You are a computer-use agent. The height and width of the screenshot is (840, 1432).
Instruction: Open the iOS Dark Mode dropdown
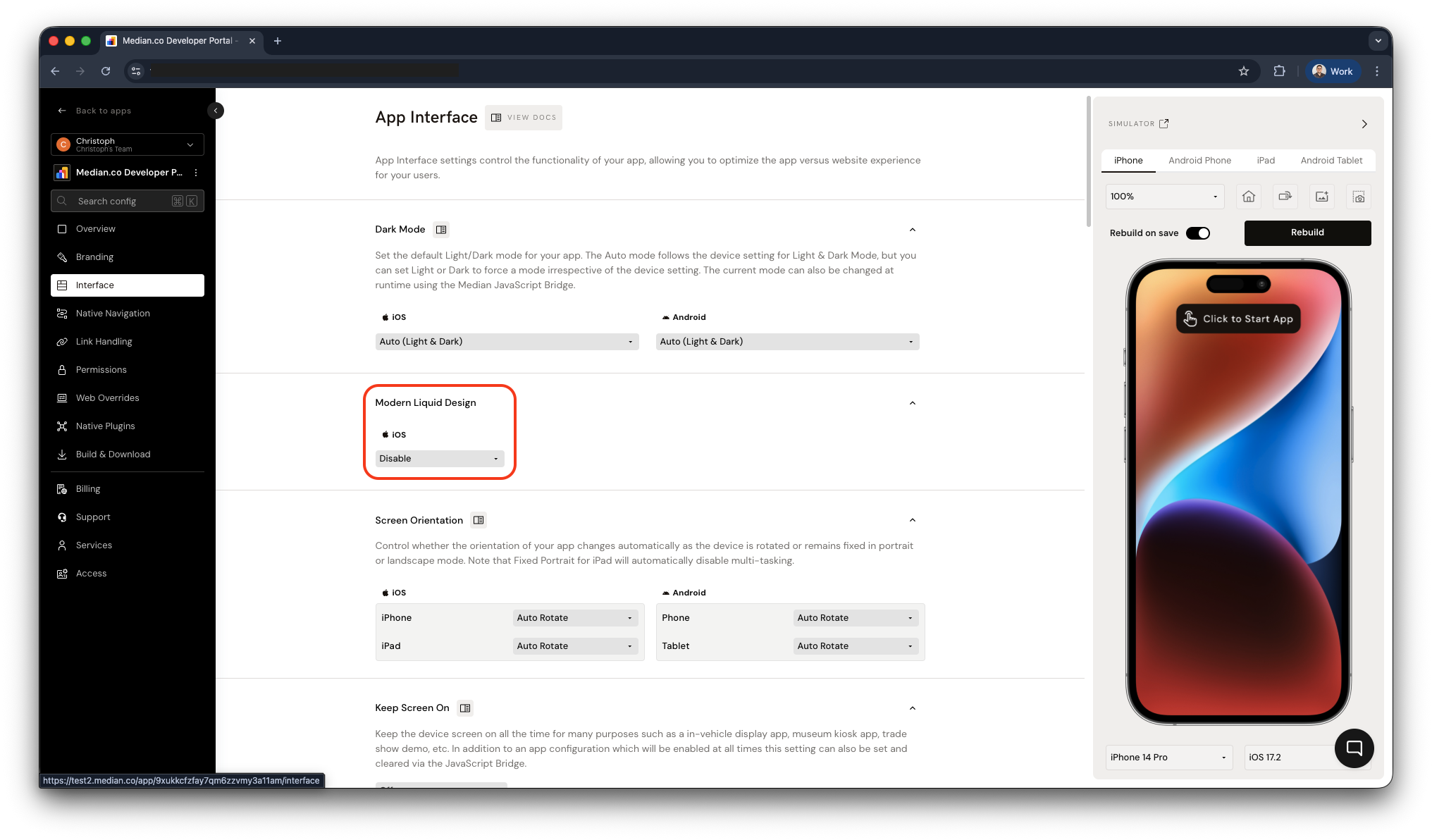tap(507, 342)
